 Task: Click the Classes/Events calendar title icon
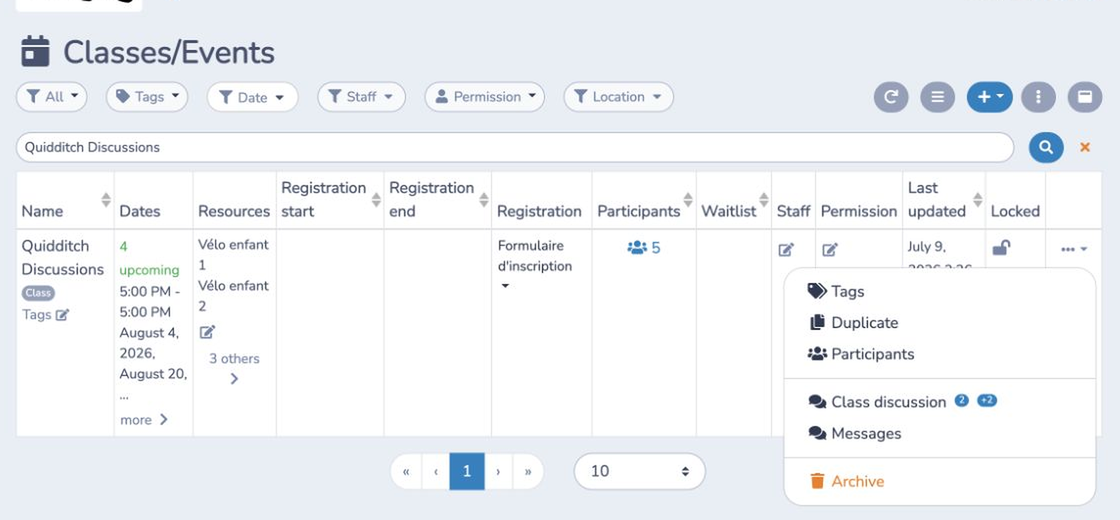click(x=36, y=51)
